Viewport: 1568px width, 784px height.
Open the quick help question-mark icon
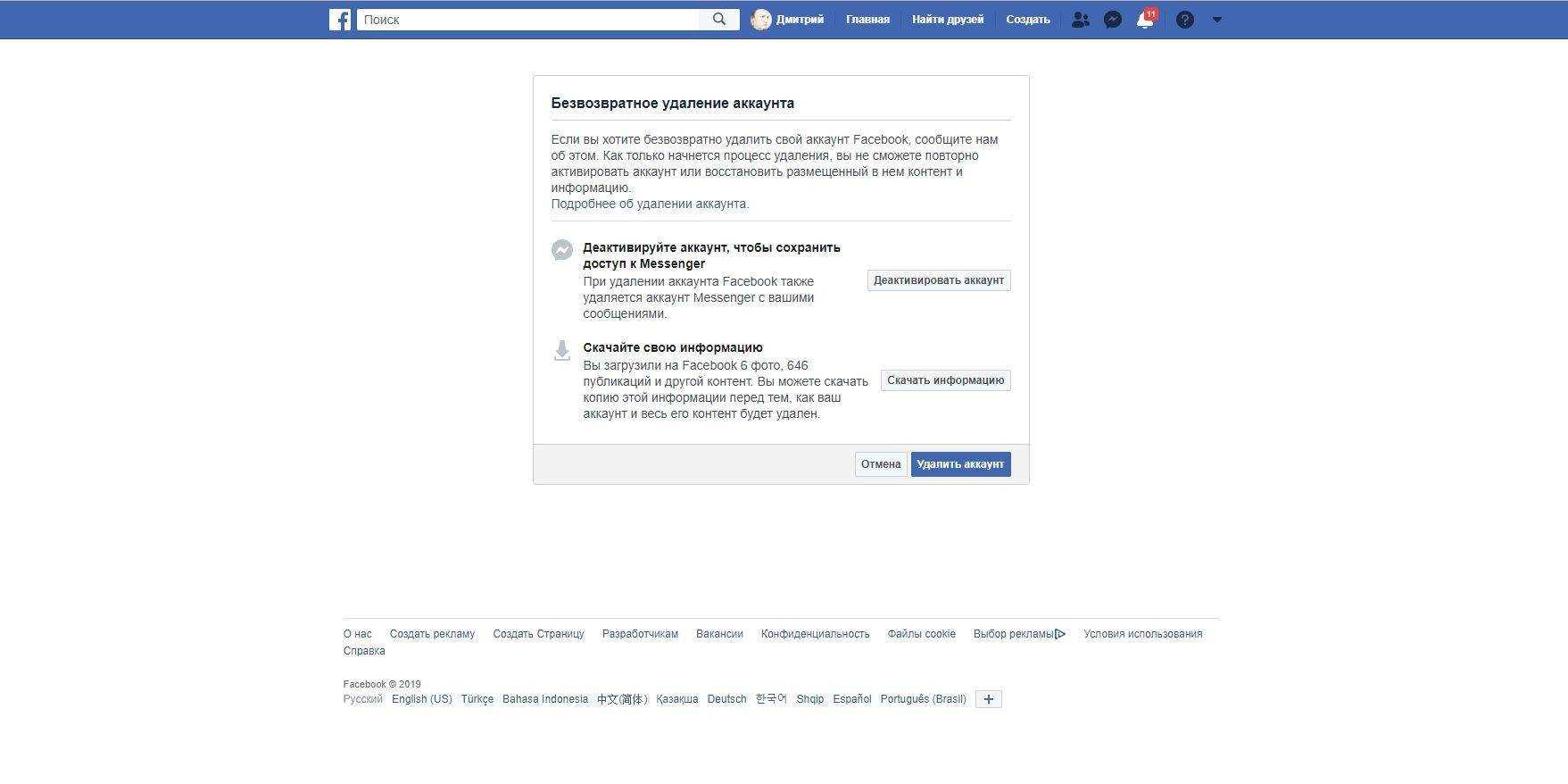1185,20
